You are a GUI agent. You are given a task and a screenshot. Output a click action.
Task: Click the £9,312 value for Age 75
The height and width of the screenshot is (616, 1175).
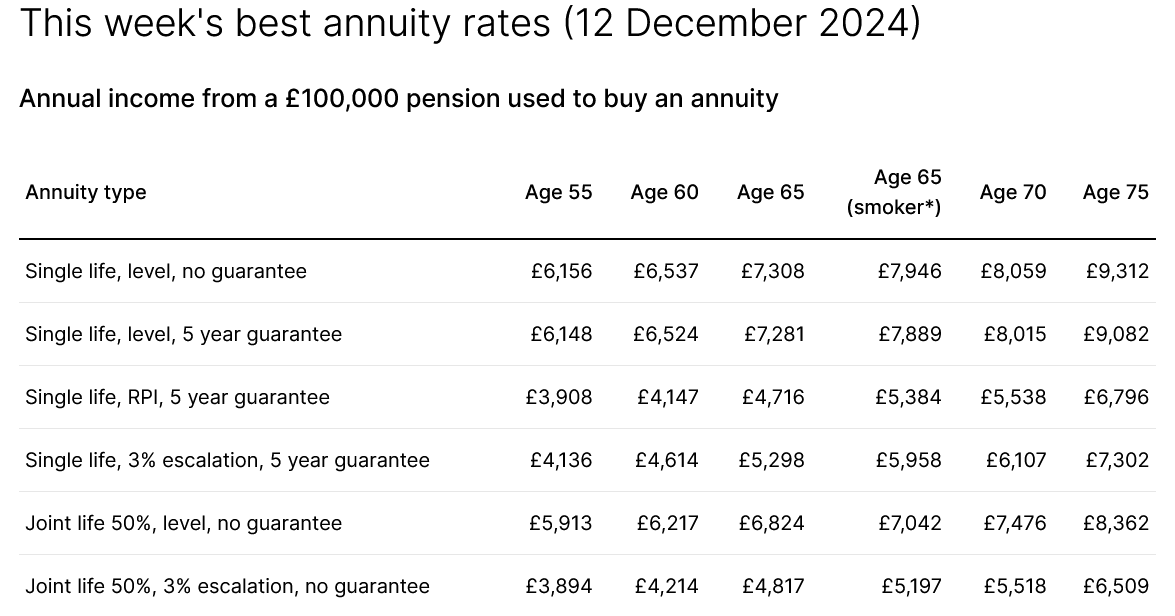1117,271
